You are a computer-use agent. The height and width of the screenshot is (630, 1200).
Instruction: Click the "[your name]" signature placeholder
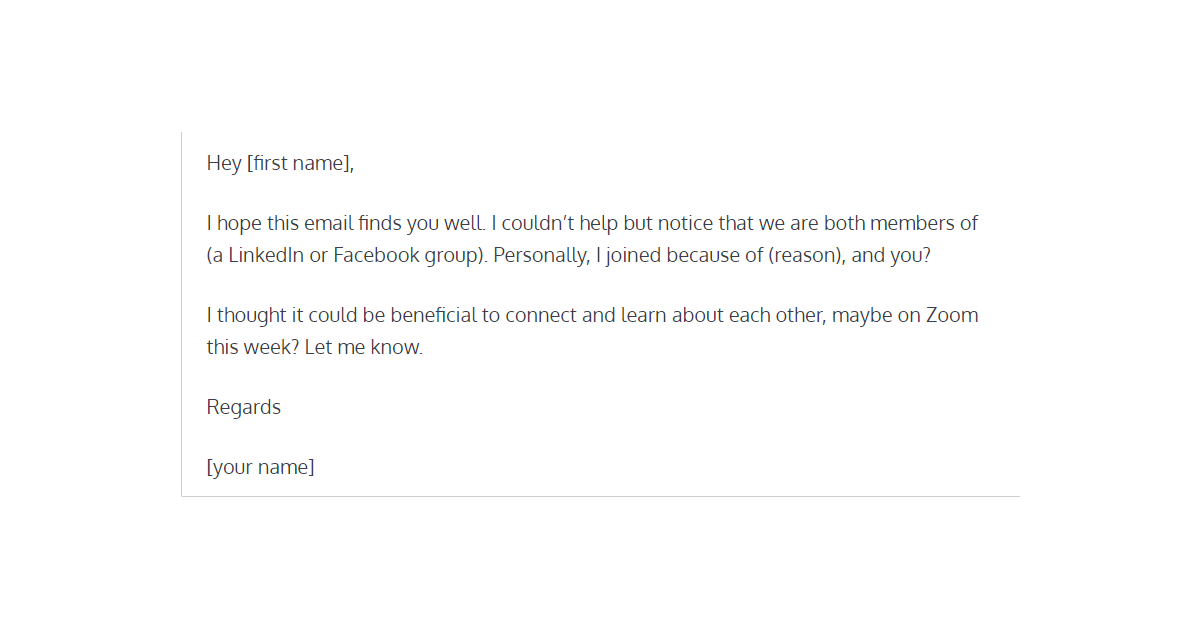(x=260, y=467)
